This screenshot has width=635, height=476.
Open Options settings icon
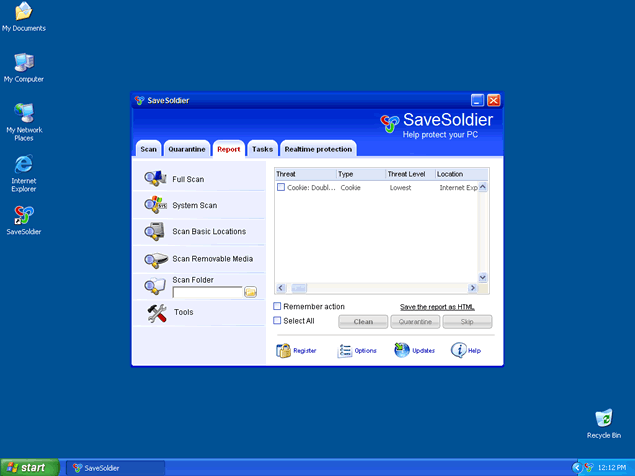pos(345,351)
